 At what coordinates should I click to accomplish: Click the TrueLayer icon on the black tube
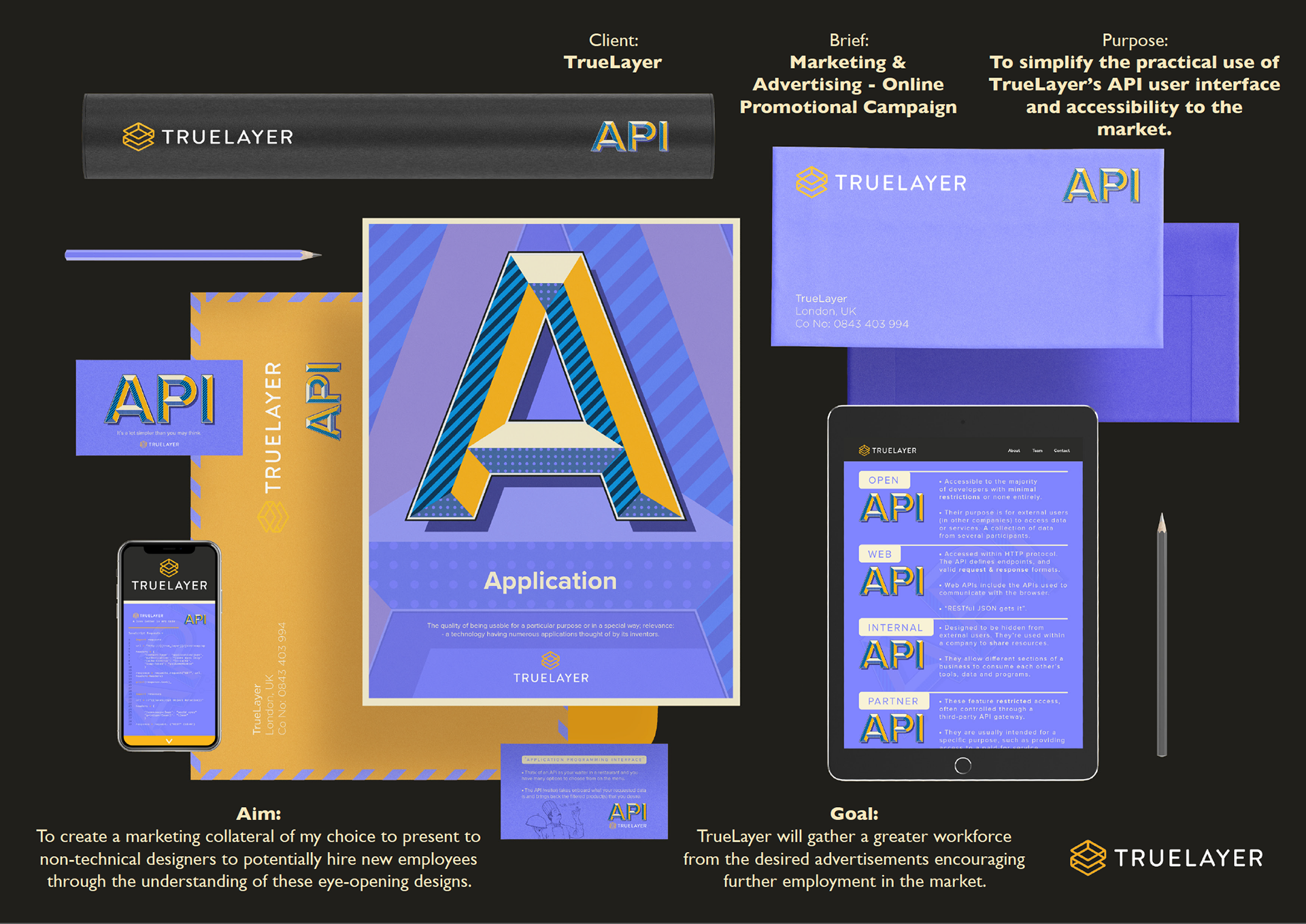tap(138, 137)
